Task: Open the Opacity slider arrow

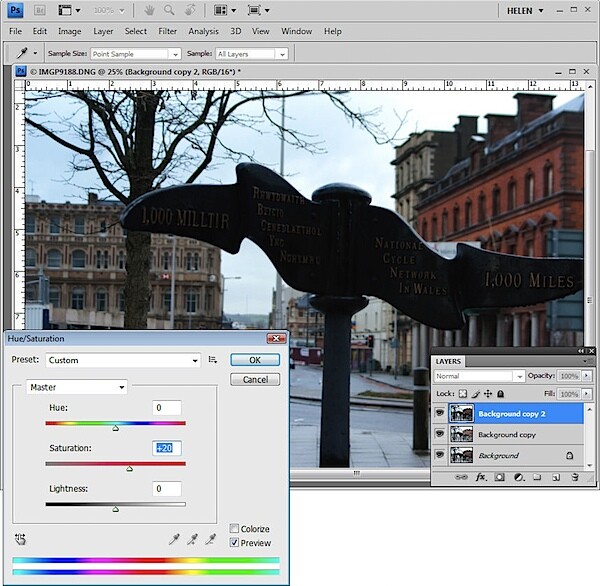Action: pyautogui.click(x=586, y=376)
